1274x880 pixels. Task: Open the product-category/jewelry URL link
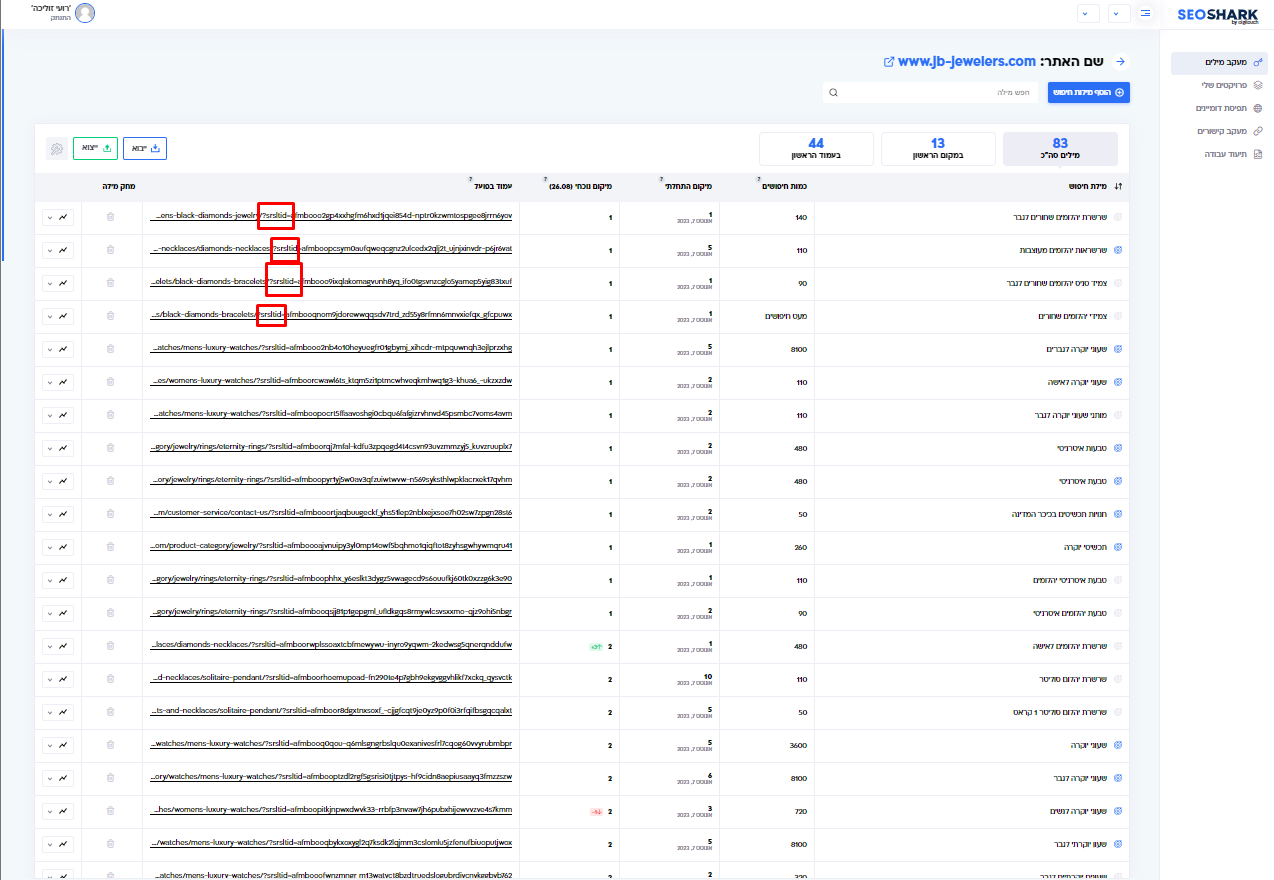[332, 547]
